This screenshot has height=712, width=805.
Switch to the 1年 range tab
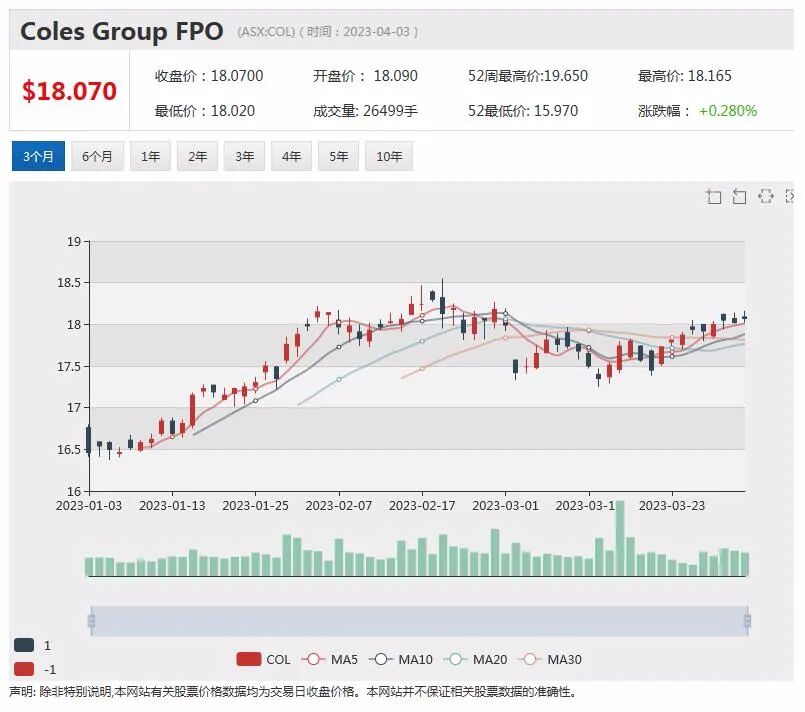(x=150, y=156)
